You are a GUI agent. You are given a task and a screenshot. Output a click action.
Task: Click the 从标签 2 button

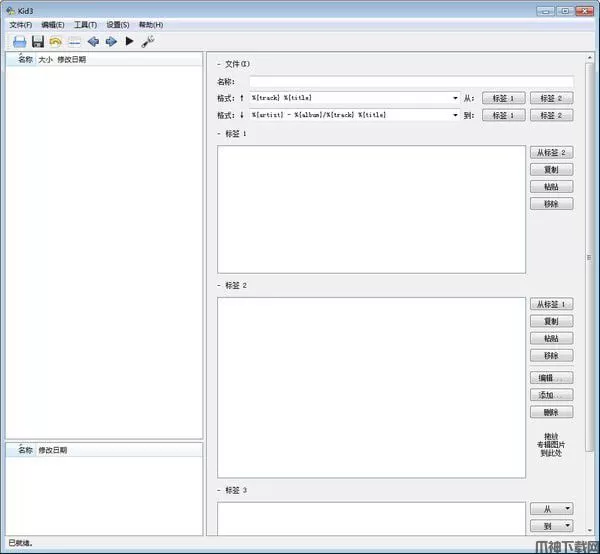(551, 152)
